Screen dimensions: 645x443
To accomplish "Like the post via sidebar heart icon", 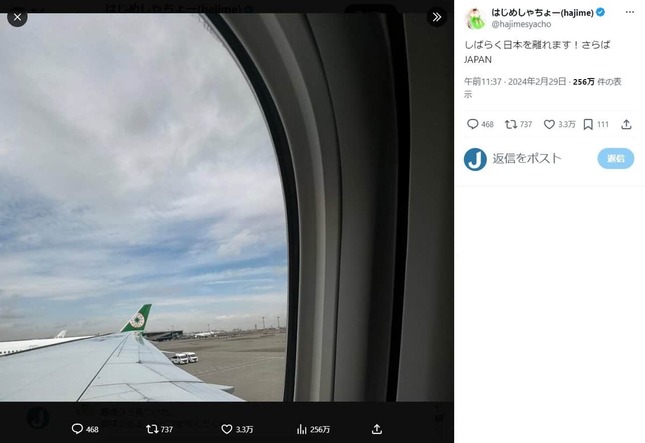I will pos(549,124).
